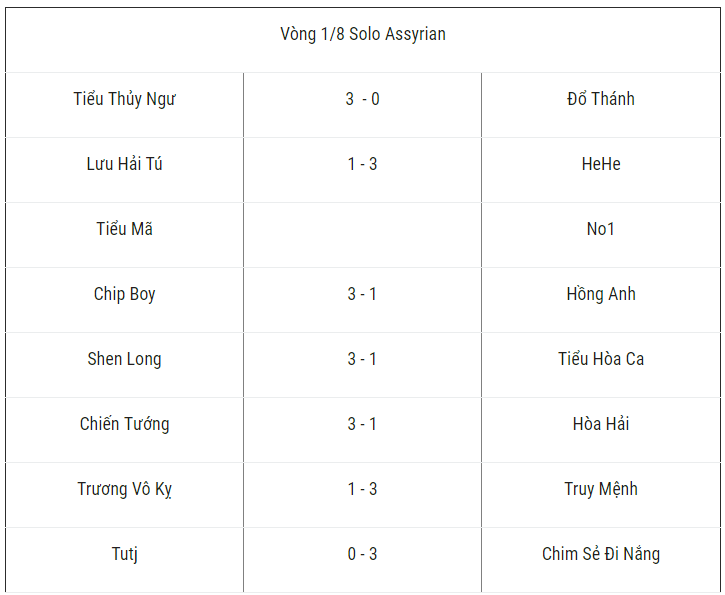Click on the name Lưu Hải Tú
Image resolution: width=725 pixels, height=595 pixels.
125,164
